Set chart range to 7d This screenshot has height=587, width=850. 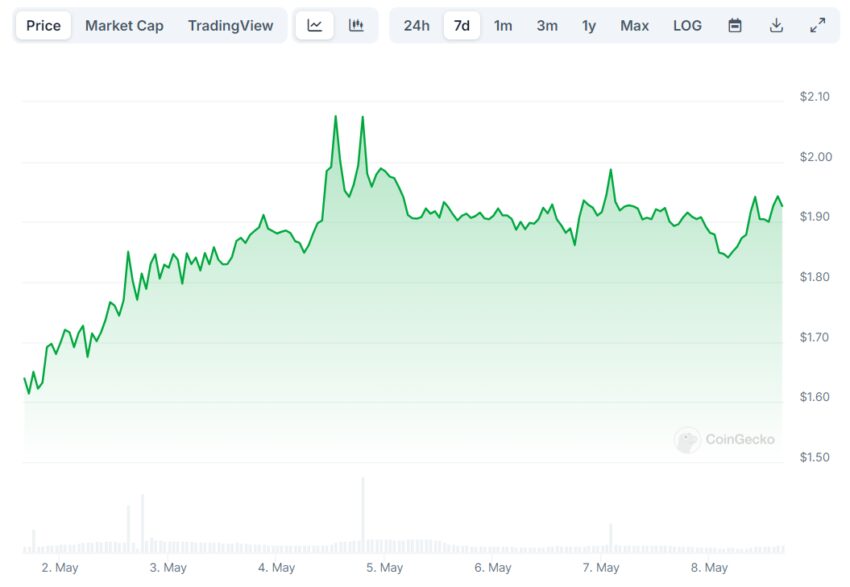pyautogui.click(x=461, y=25)
